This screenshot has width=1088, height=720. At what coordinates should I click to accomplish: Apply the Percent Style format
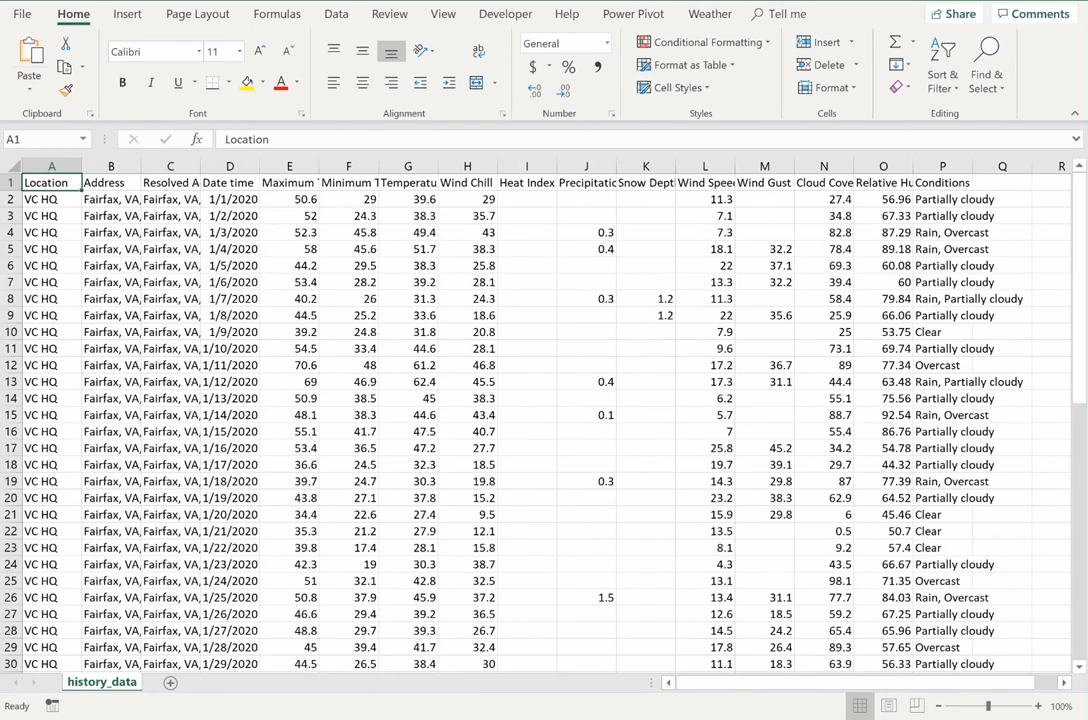tap(568, 67)
